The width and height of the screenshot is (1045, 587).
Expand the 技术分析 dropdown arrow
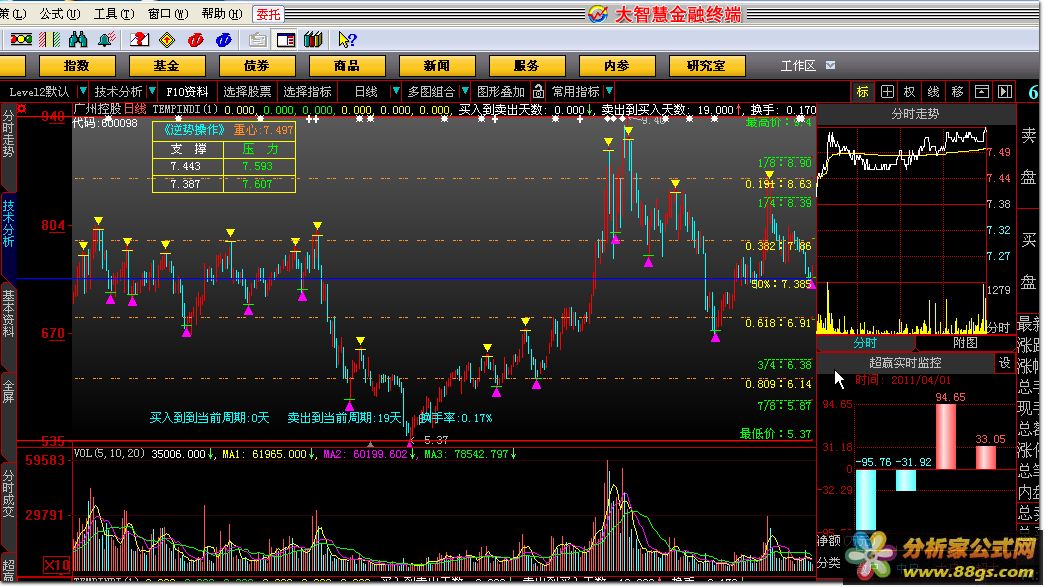(152, 91)
